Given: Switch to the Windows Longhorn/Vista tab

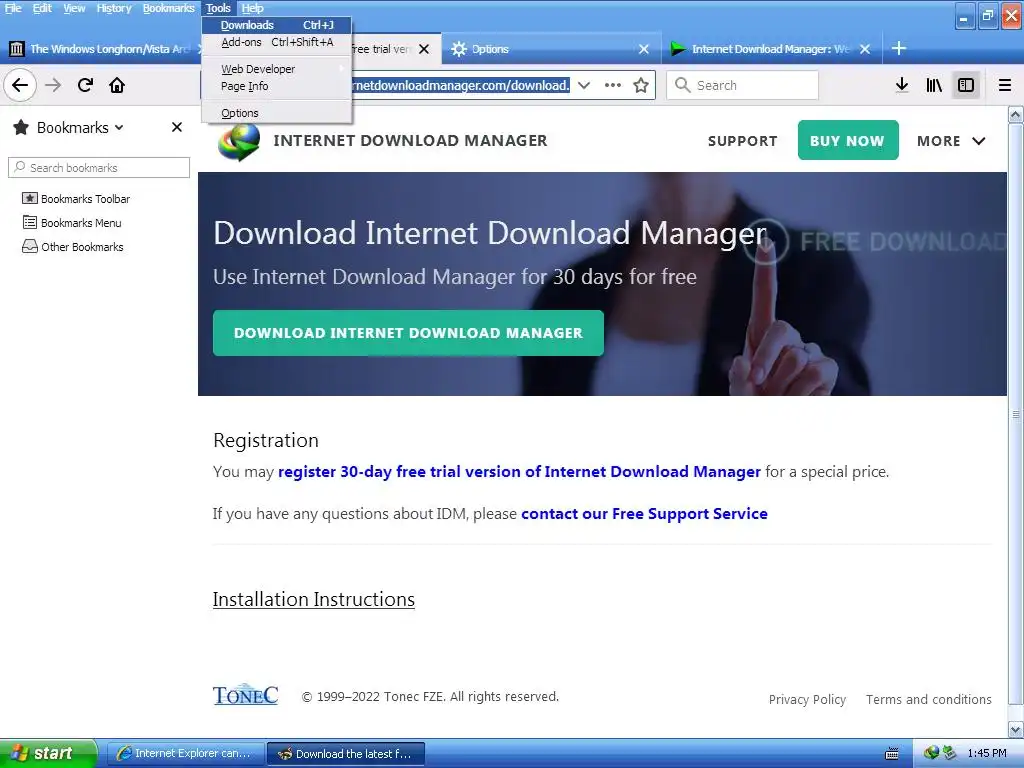Looking at the screenshot, I should click(x=104, y=49).
